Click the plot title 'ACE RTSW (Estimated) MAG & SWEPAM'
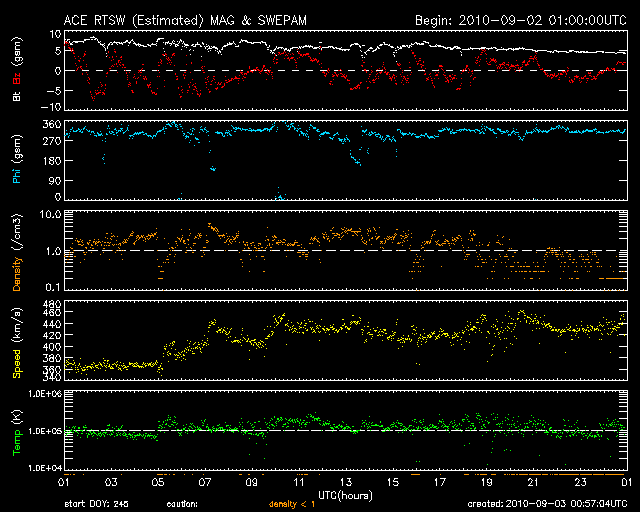The image size is (640, 512). pos(185,20)
